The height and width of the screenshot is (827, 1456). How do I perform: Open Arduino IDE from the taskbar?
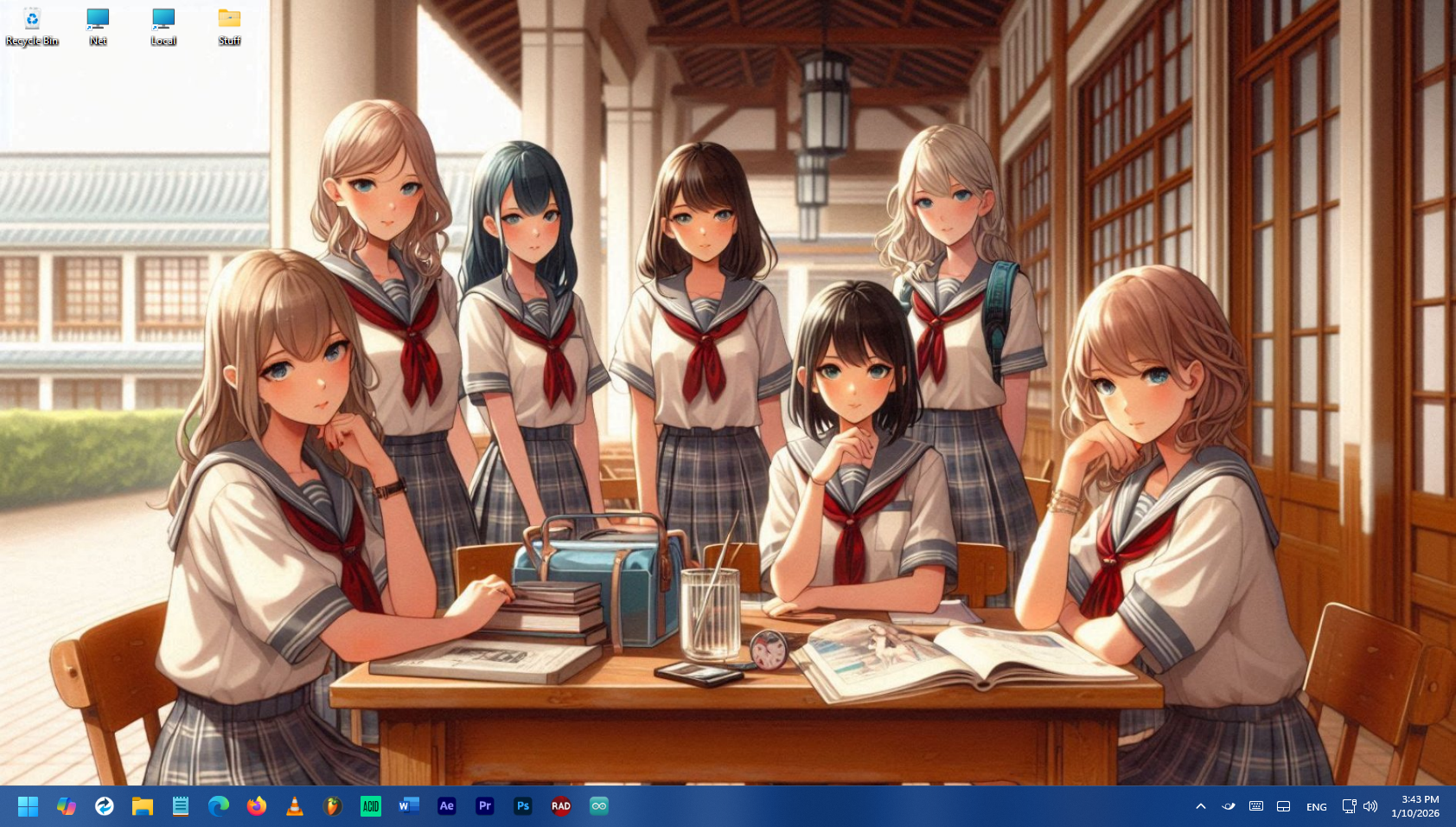(599, 806)
